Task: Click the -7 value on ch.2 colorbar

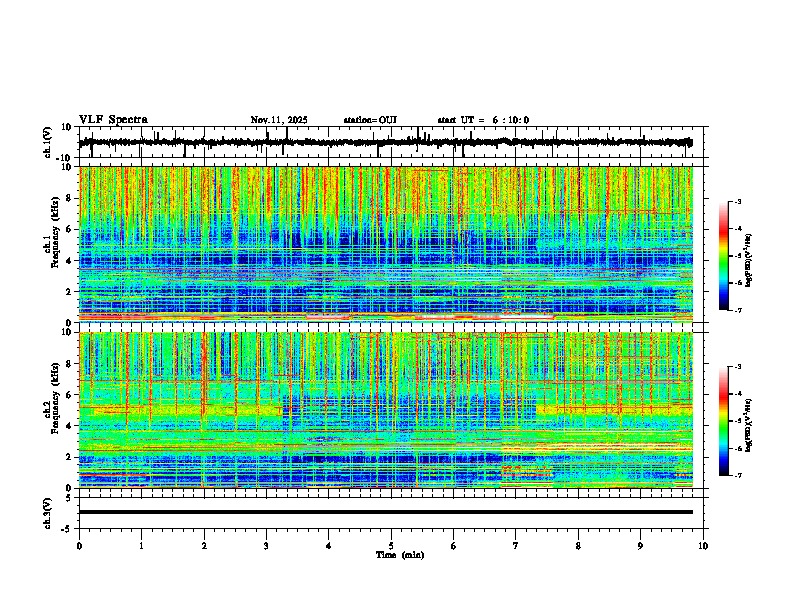Action: click(x=737, y=475)
